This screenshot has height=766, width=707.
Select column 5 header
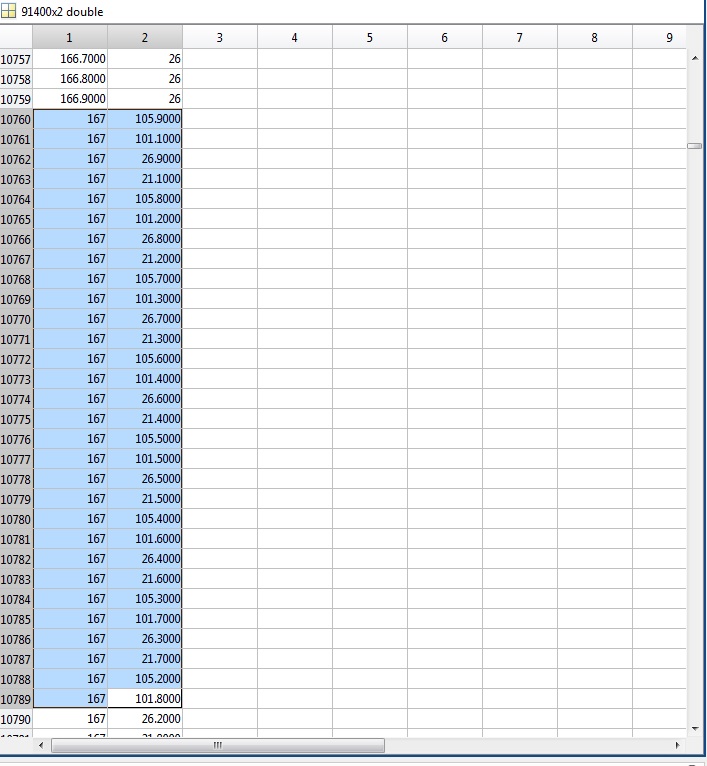pyautogui.click(x=369, y=38)
